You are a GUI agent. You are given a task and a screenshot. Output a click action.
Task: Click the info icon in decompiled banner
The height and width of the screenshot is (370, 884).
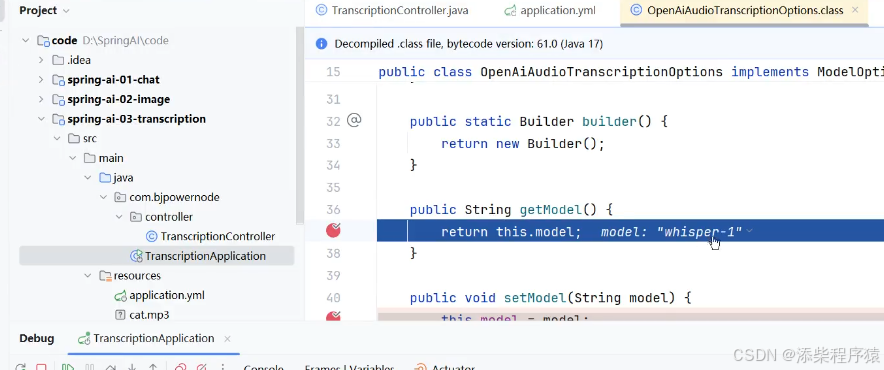[x=321, y=44]
